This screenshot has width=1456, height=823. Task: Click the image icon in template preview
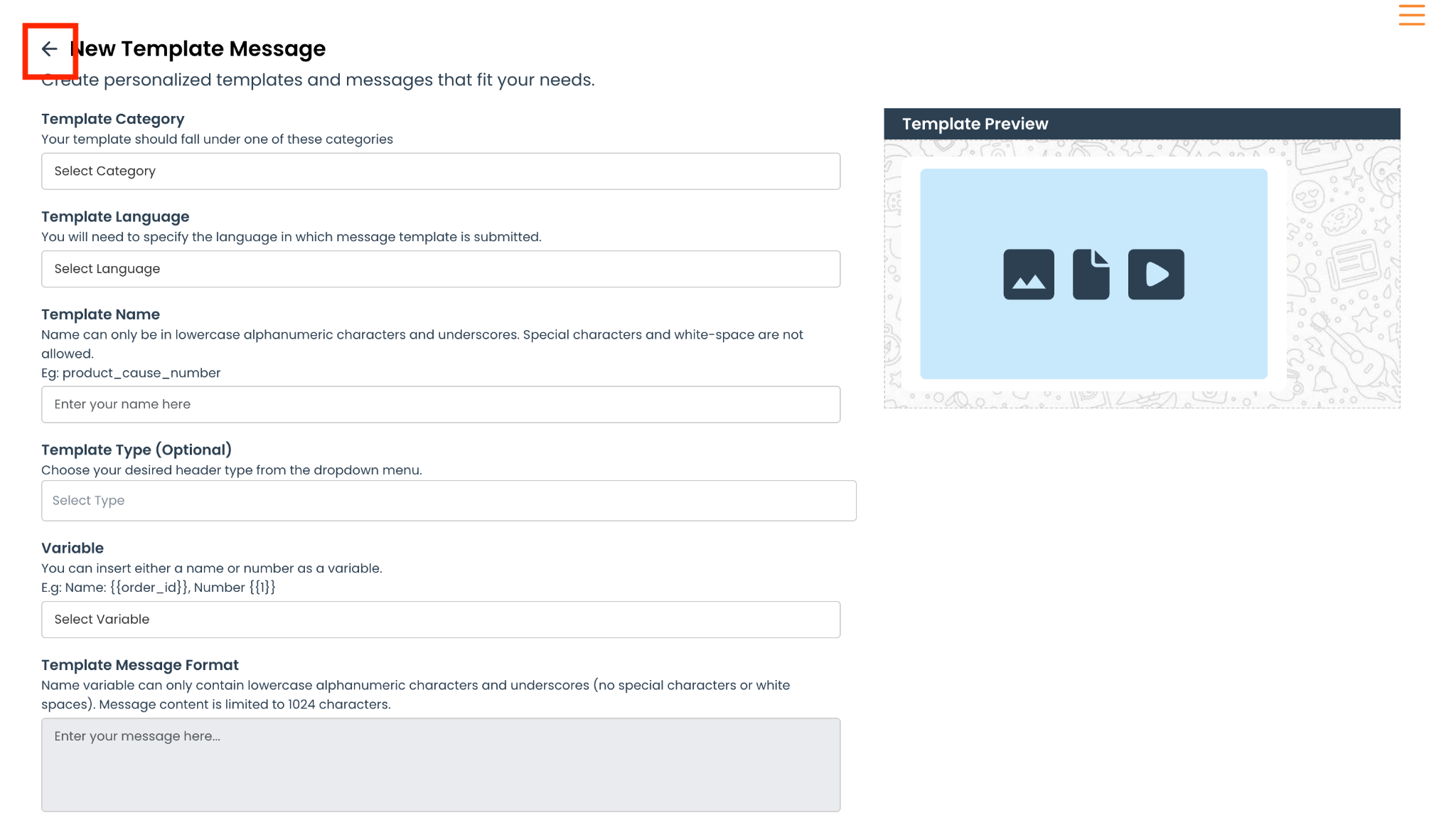point(1028,274)
